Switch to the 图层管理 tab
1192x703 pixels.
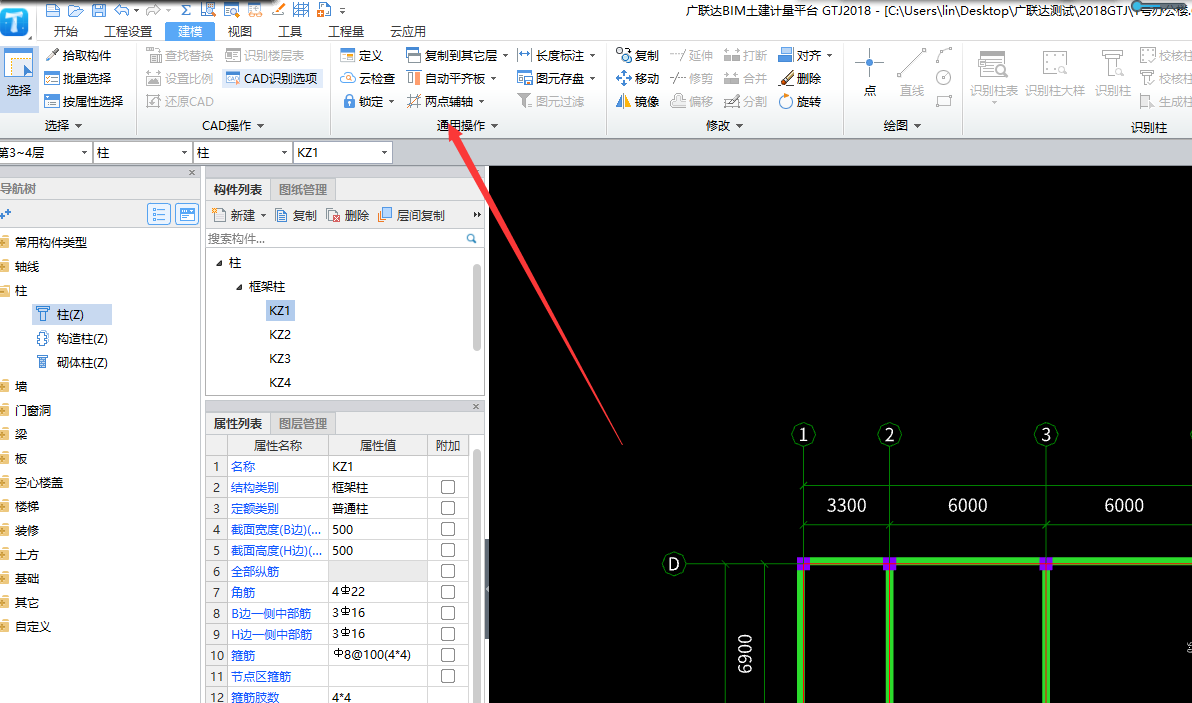coord(303,423)
